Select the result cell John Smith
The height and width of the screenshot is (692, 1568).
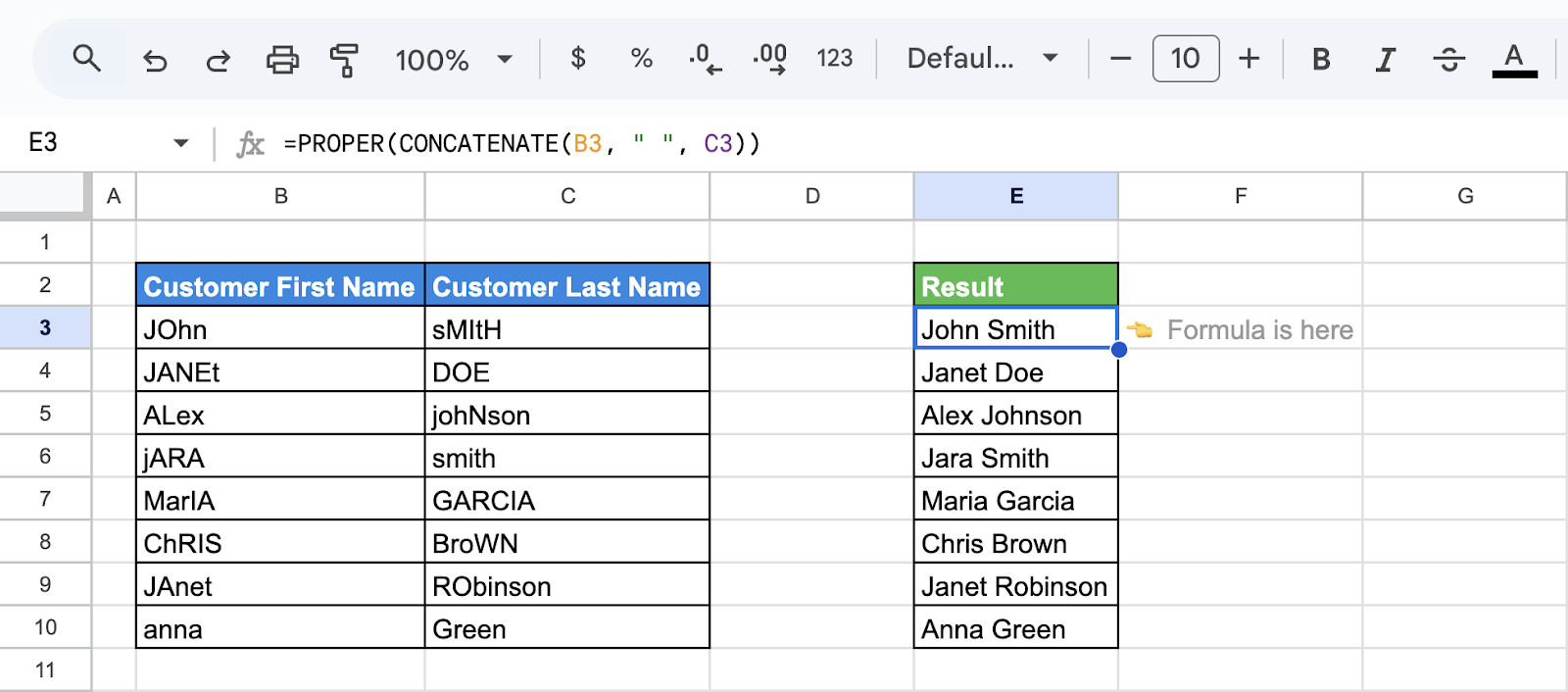click(1016, 328)
